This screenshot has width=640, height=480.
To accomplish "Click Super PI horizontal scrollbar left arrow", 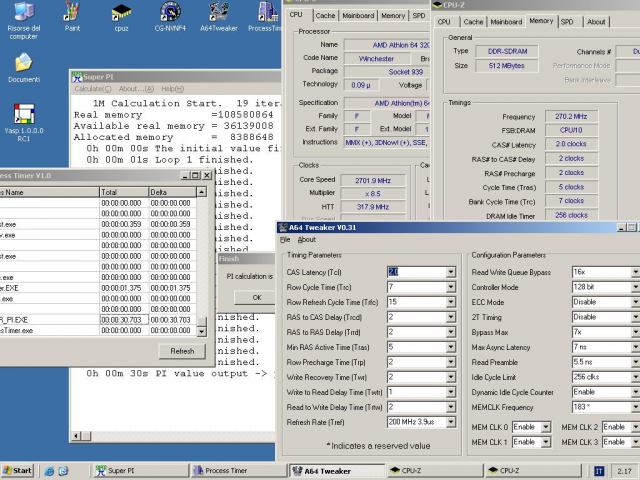I will (76, 436).
